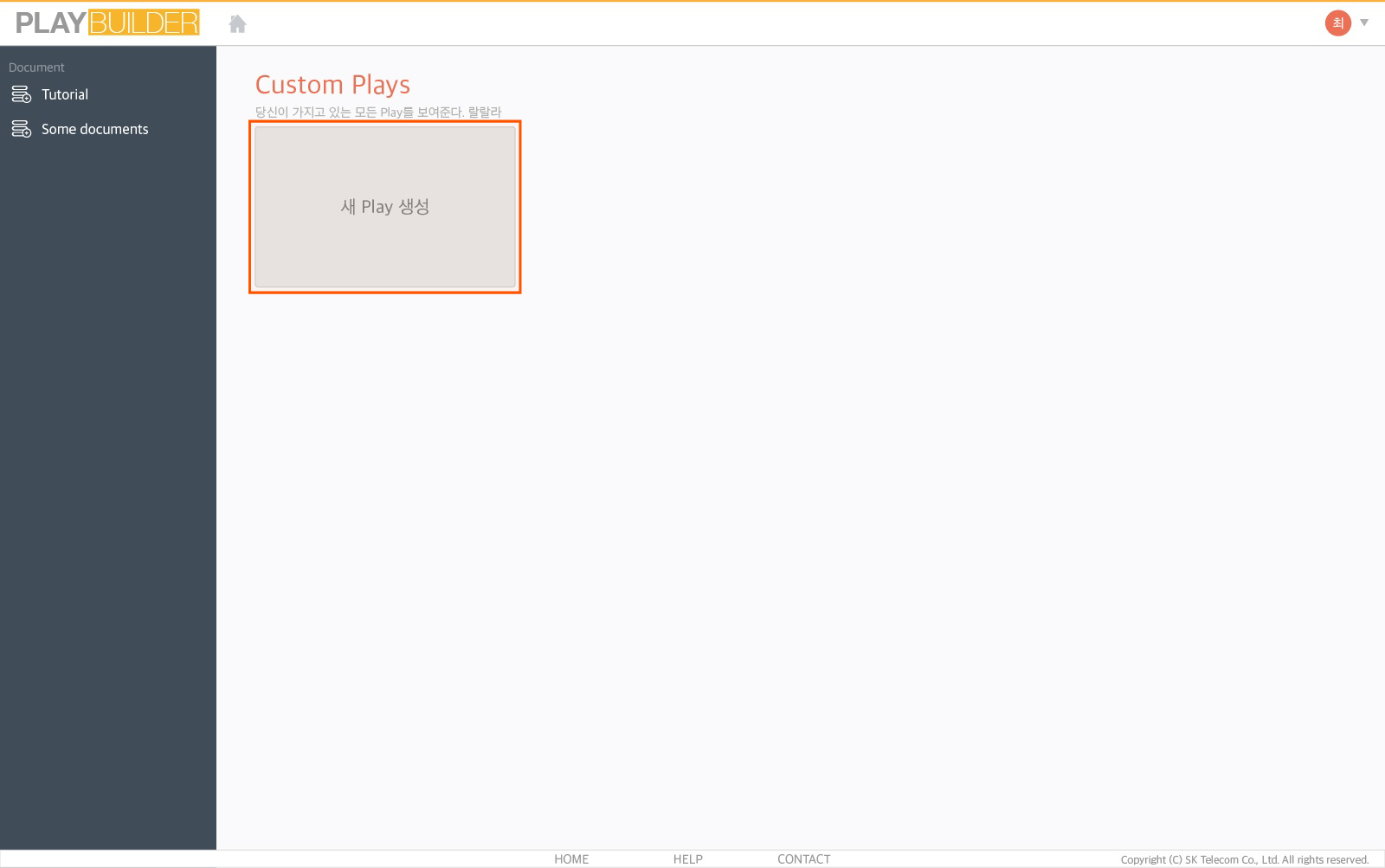Open the Tutorial document entry
This screenshot has width=1385, height=868.
[x=65, y=94]
